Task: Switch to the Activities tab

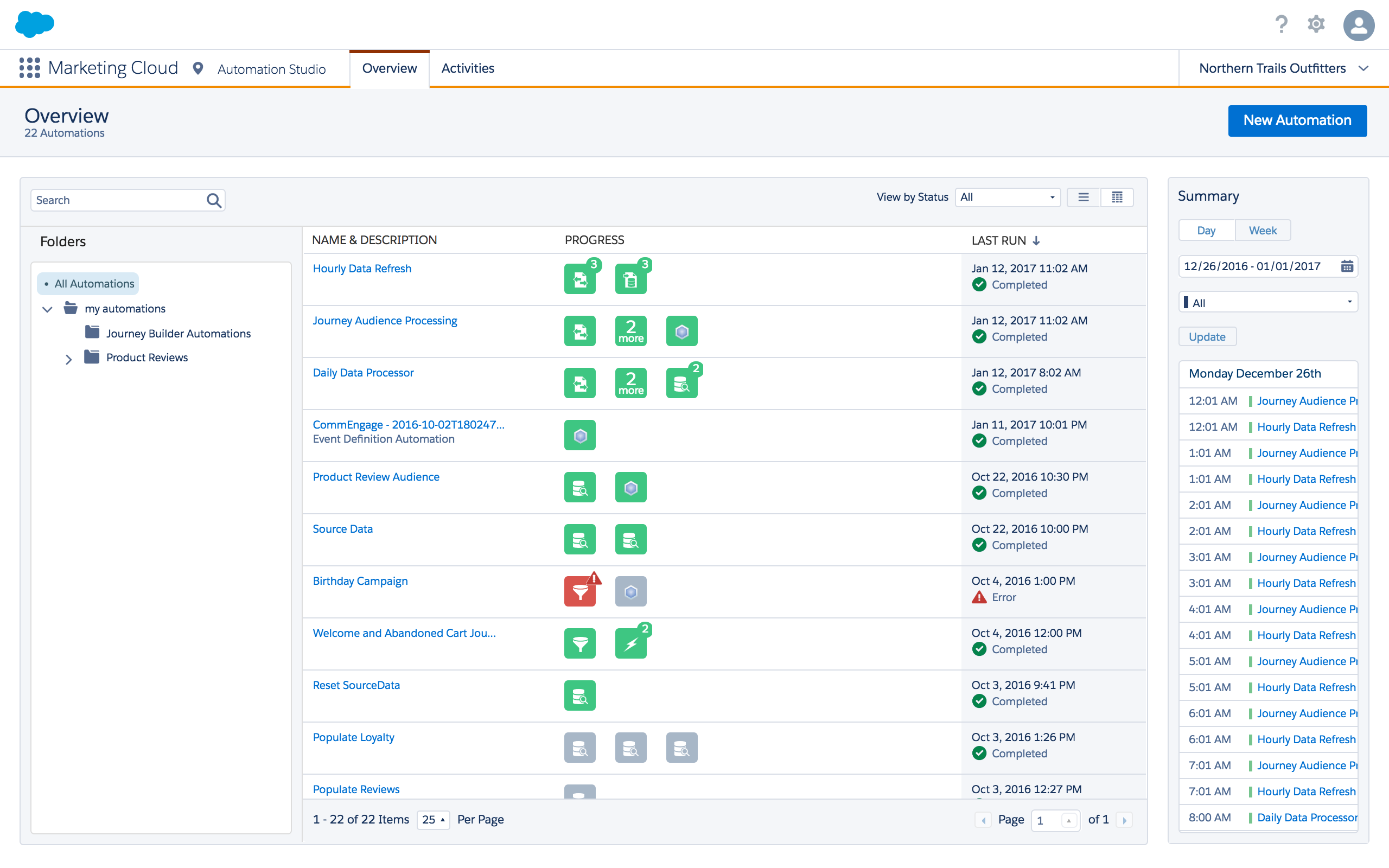Action: point(467,68)
